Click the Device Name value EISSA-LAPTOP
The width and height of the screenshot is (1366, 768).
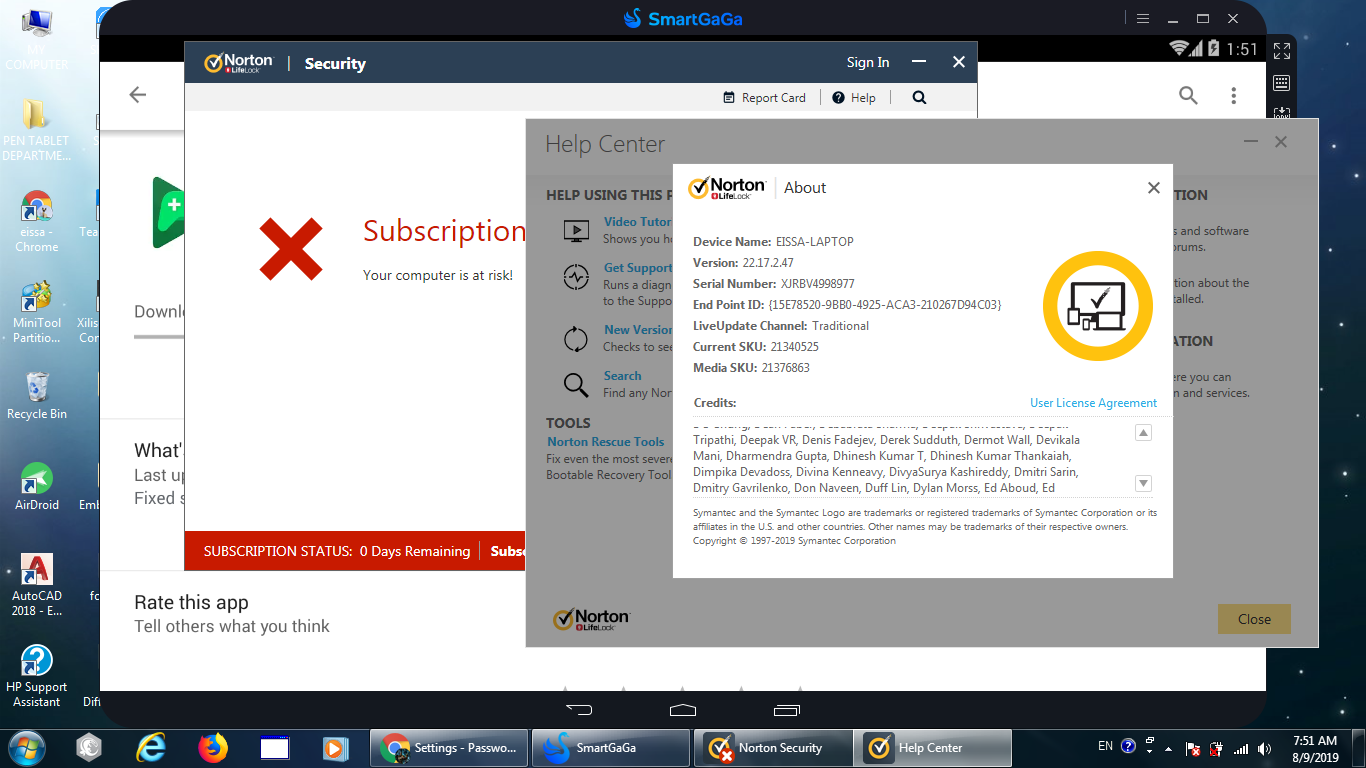[814, 242]
